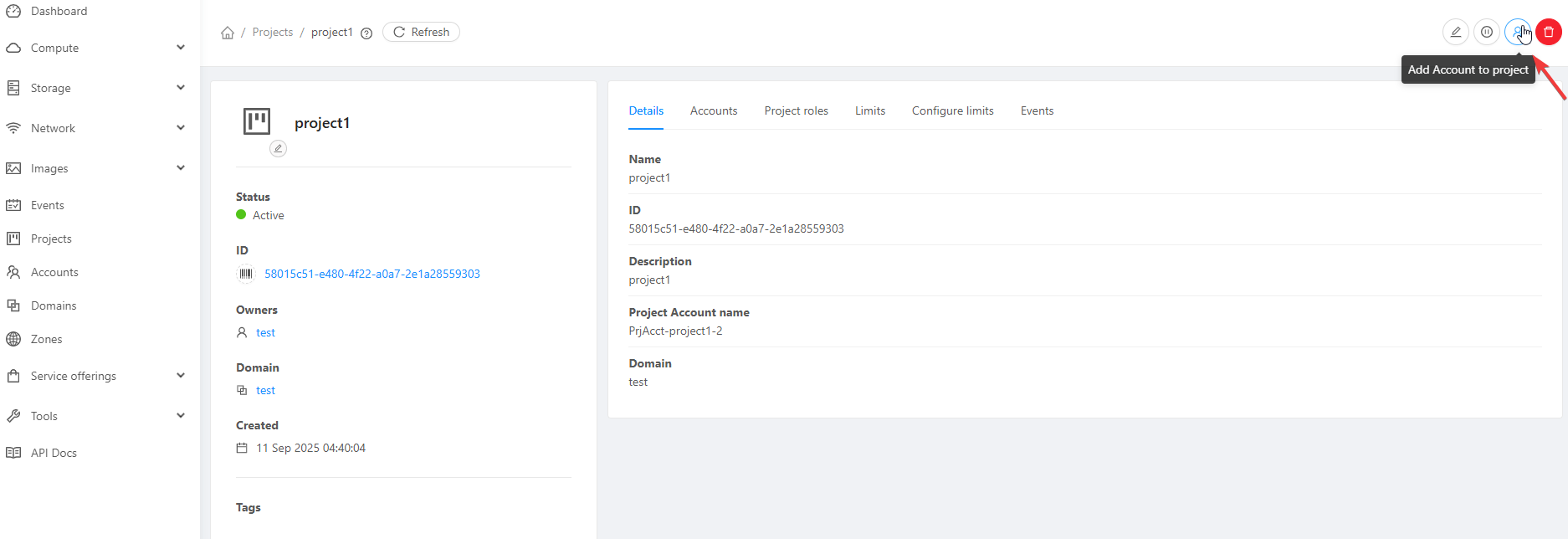Click the red delete project icon
This screenshot has width=1568, height=539.
[x=1548, y=32]
